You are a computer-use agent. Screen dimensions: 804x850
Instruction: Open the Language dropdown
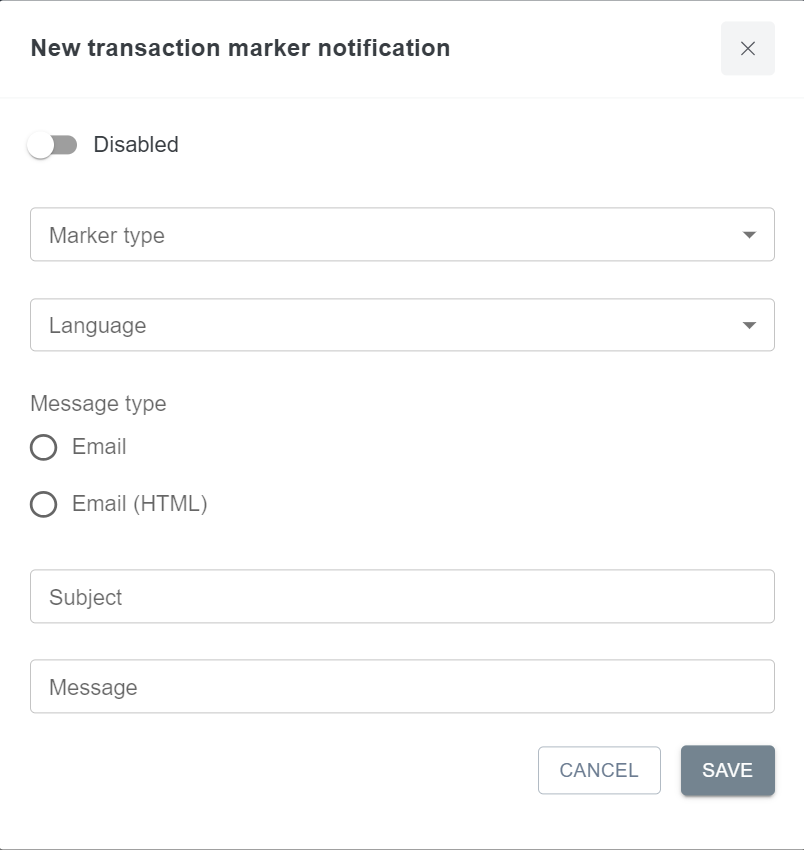tap(402, 325)
